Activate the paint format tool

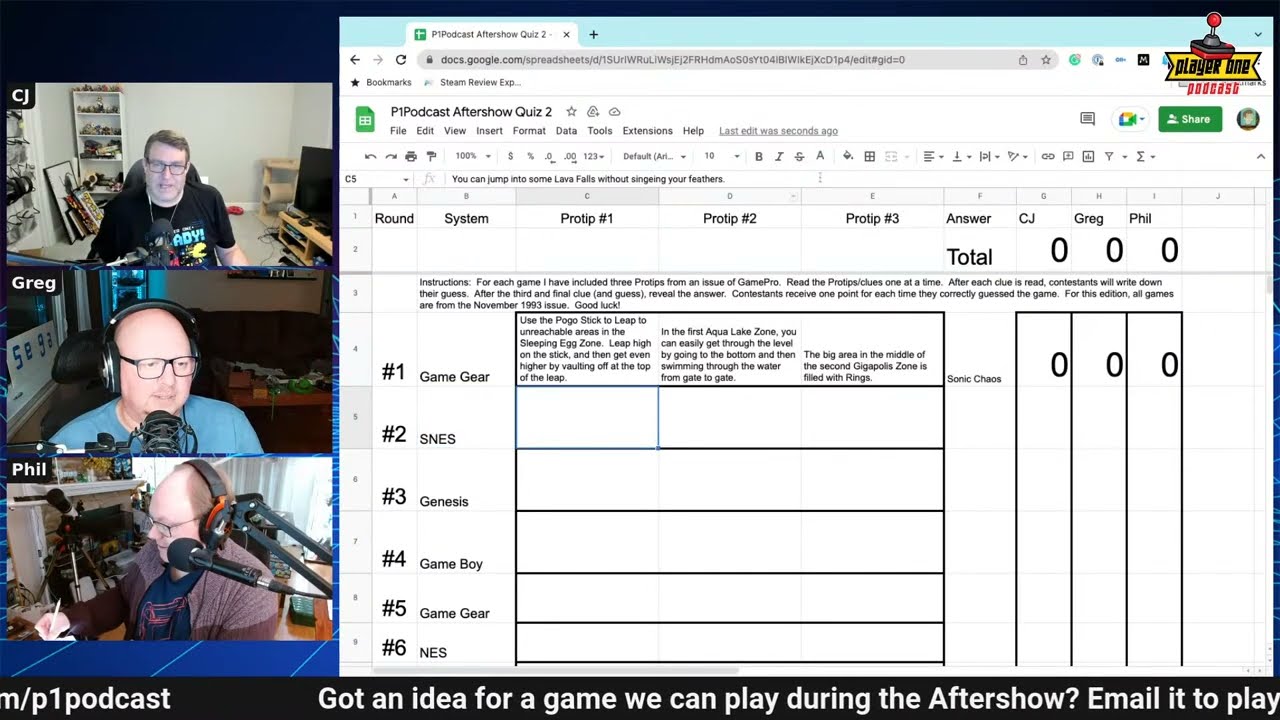[x=431, y=156]
